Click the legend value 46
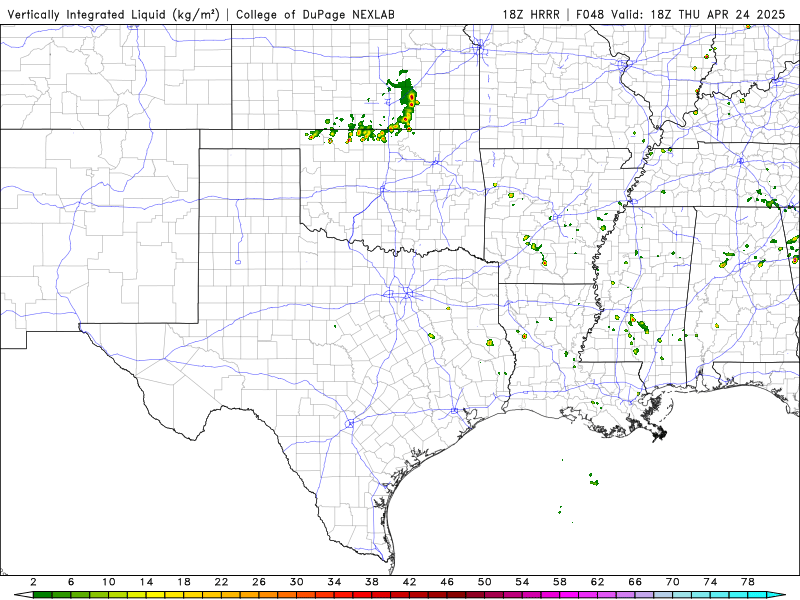The width and height of the screenshot is (800, 600). click(x=447, y=582)
